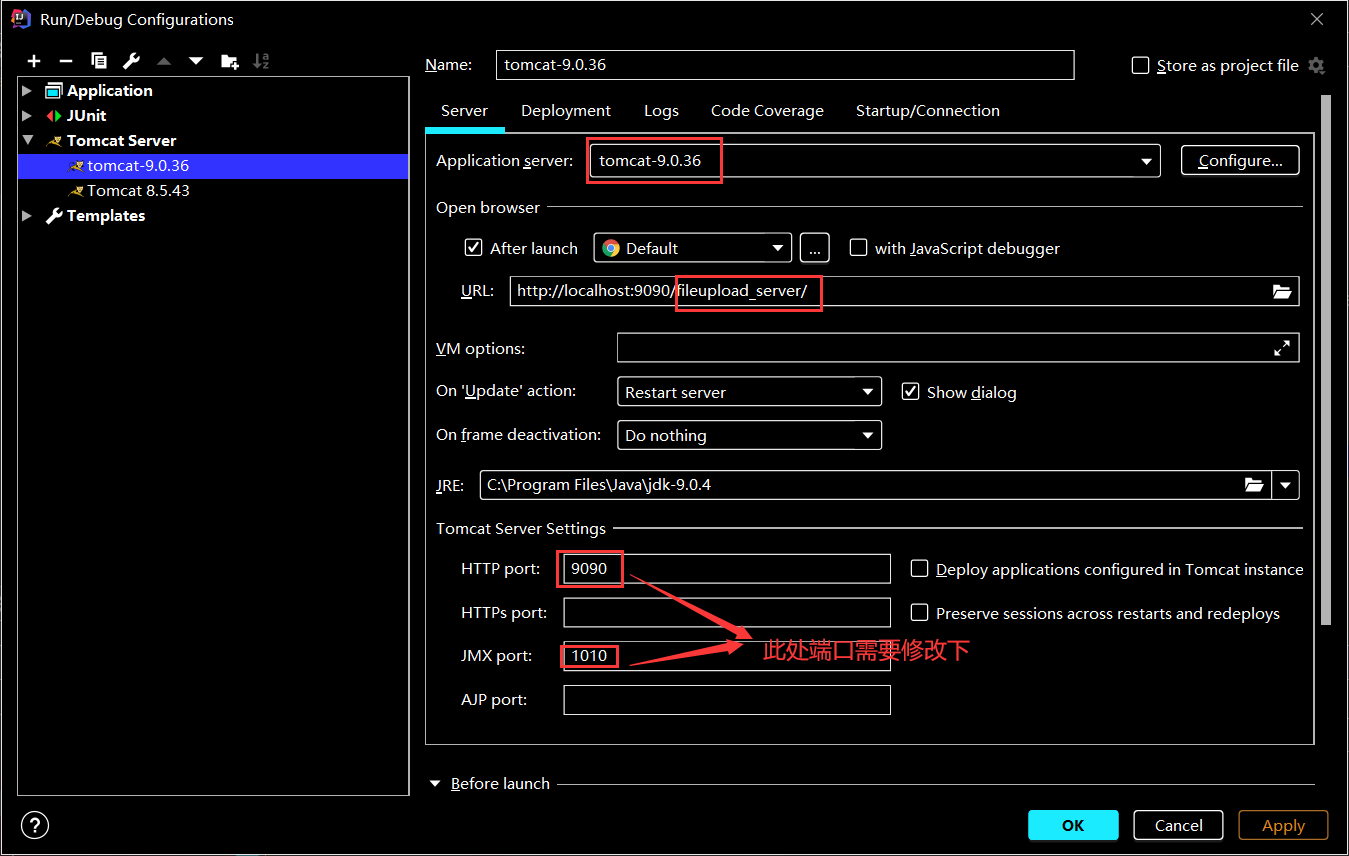Image resolution: width=1349 pixels, height=856 pixels.
Task: Close the Run/Debug Configurations dialog
Action: (x=1317, y=19)
